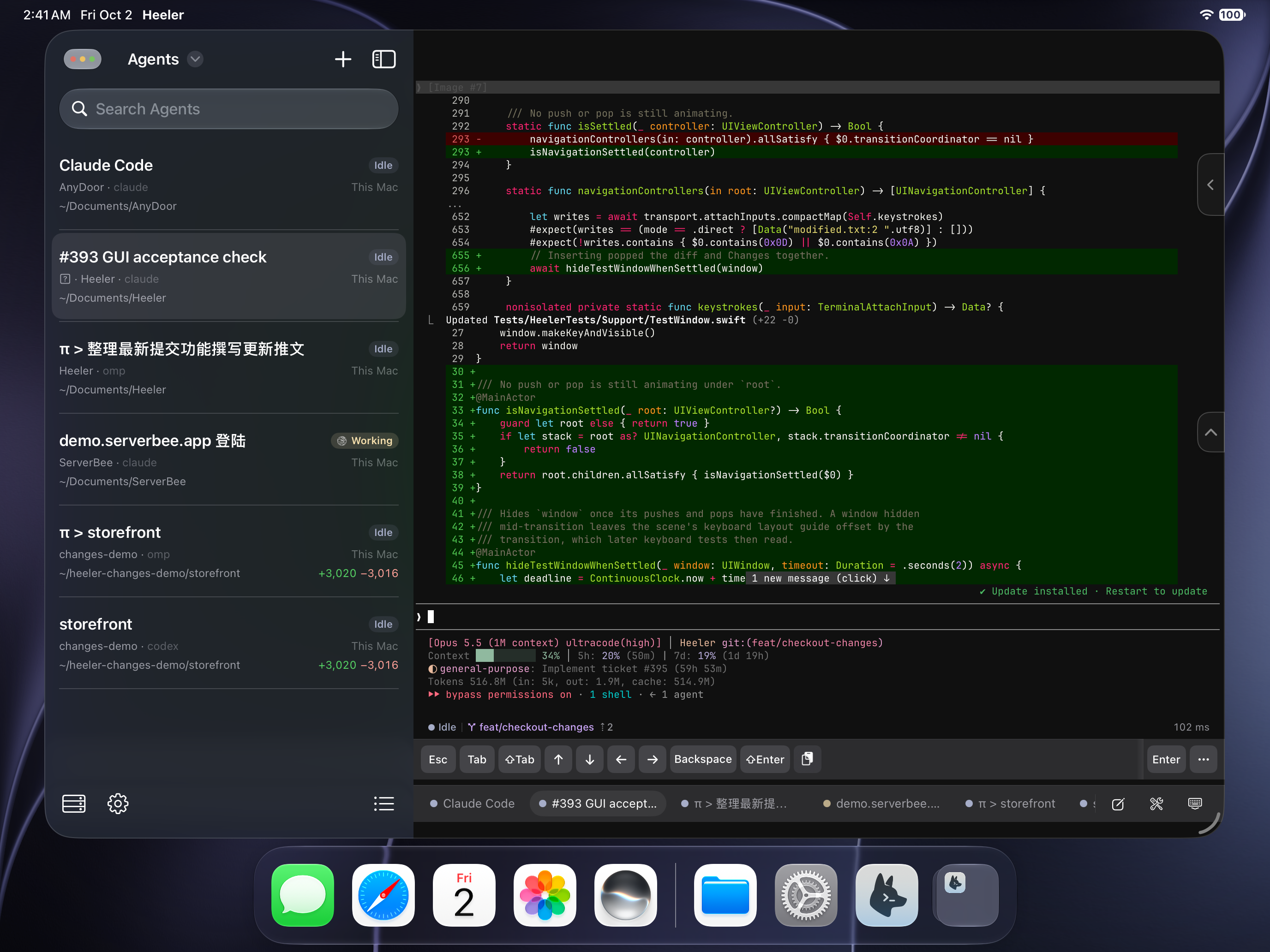Switch to the π > storefront bottom tab

tap(1011, 803)
